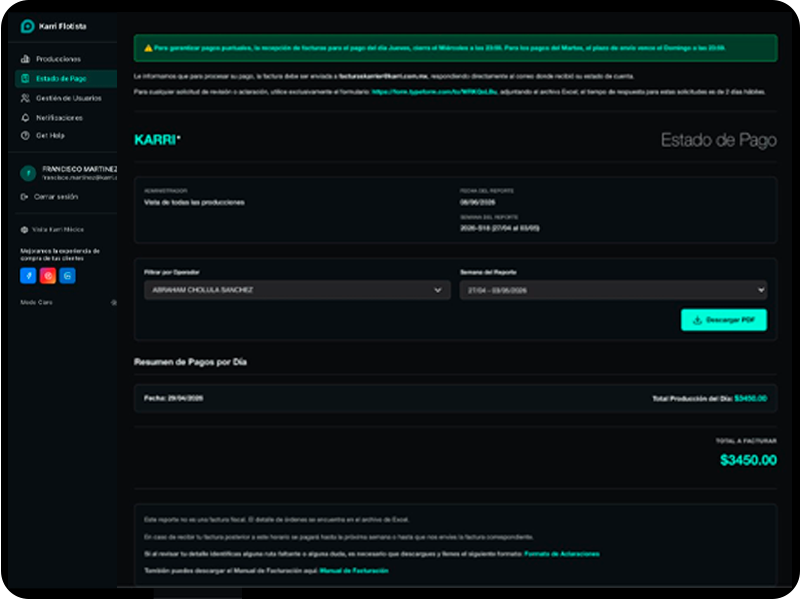The width and height of the screenshot is (800, 600).
Task: Click the Cerrar sesión logout icon
Action: click(x=24, y=197)
